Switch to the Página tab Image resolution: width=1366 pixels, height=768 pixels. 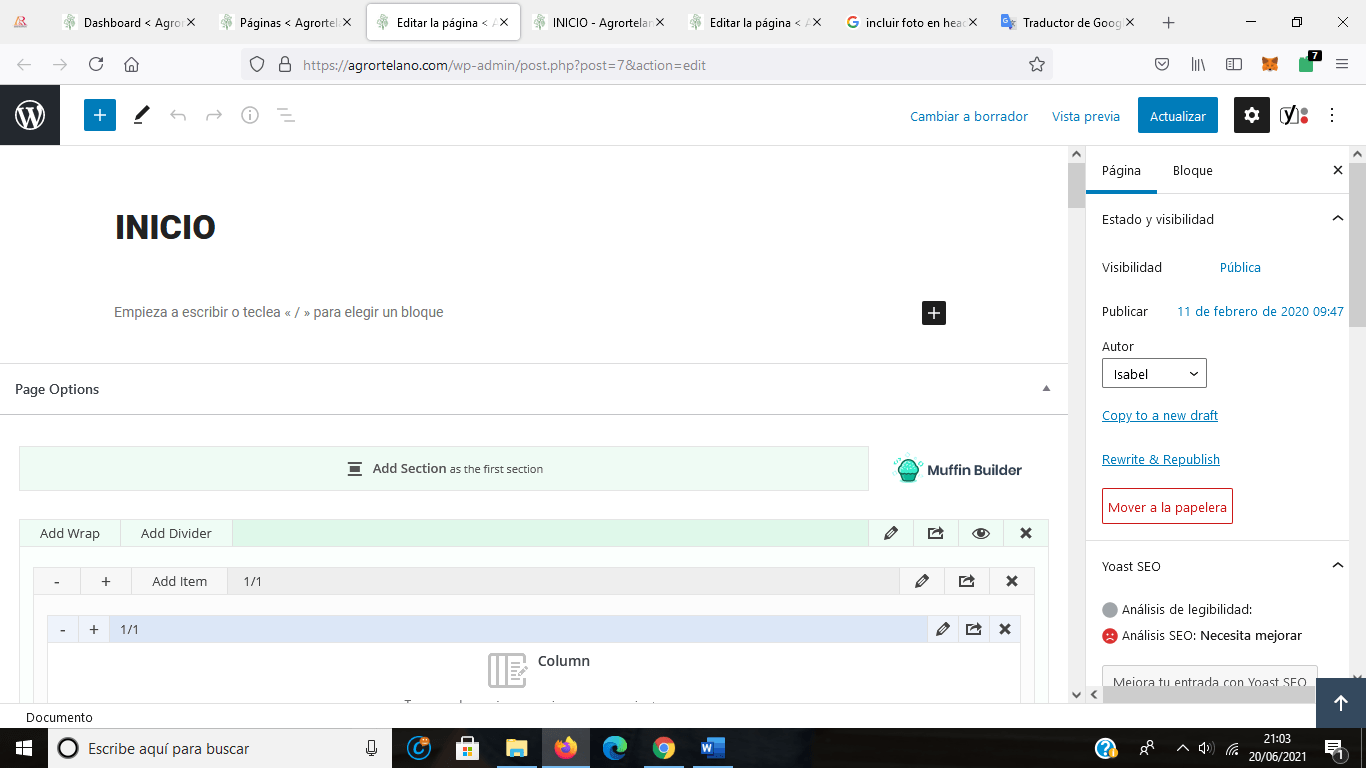tap(1121, 171)
